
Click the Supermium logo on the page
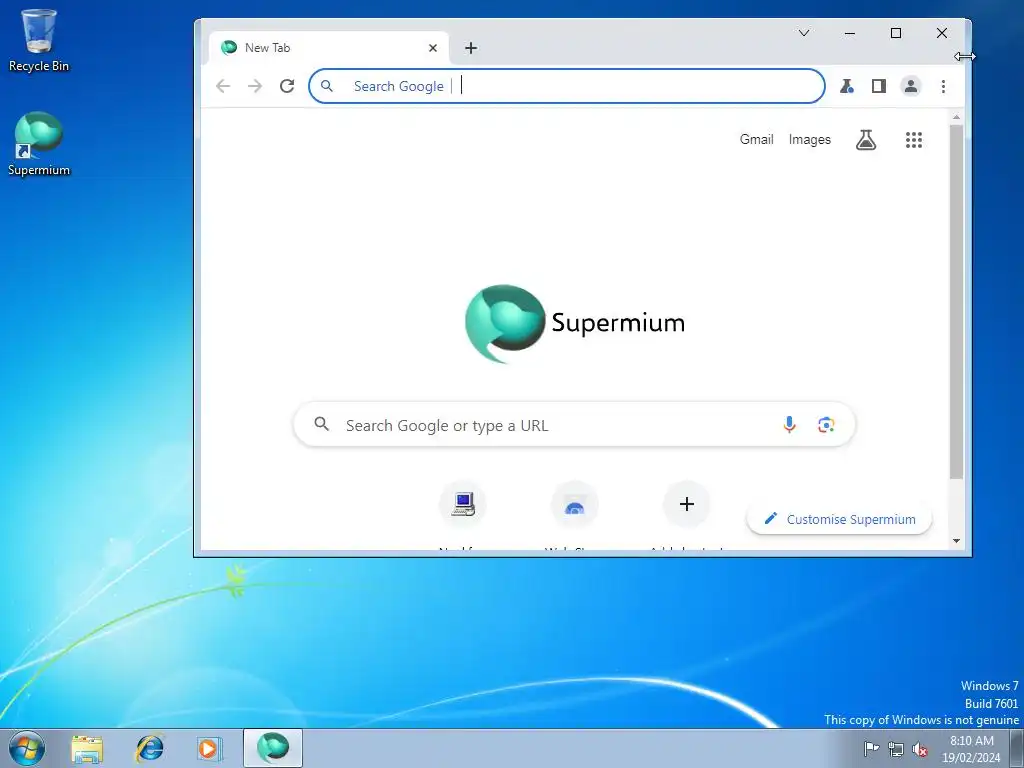575,323
